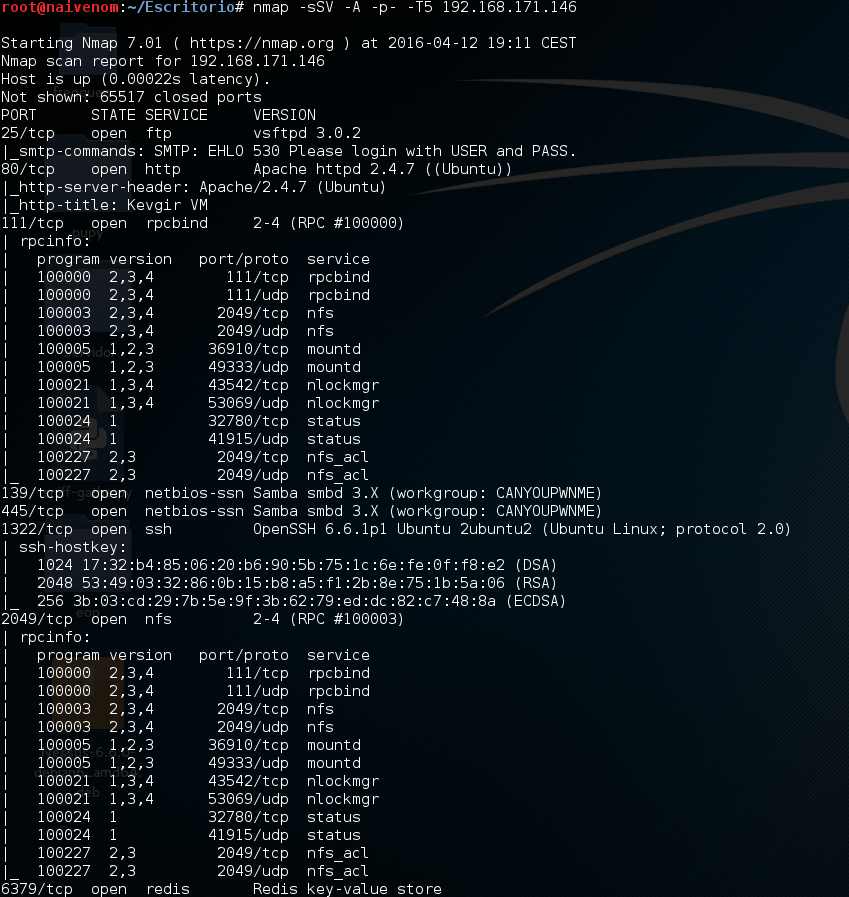This screenshot has width=849, height=897.
Task: Click the root@naivenom prompt text
Action: [60, 7]
